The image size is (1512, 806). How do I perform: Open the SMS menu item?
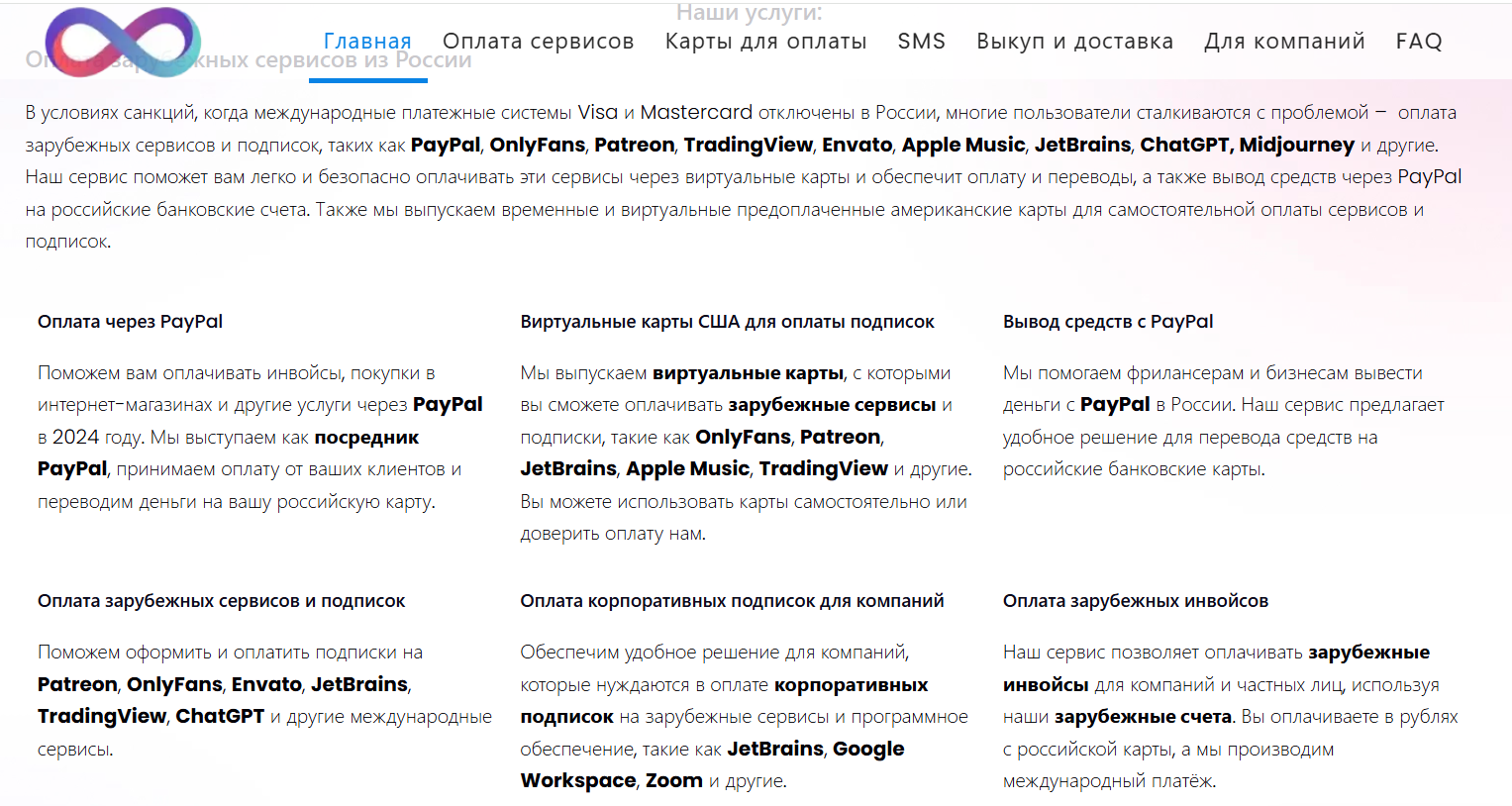point(921,42)
